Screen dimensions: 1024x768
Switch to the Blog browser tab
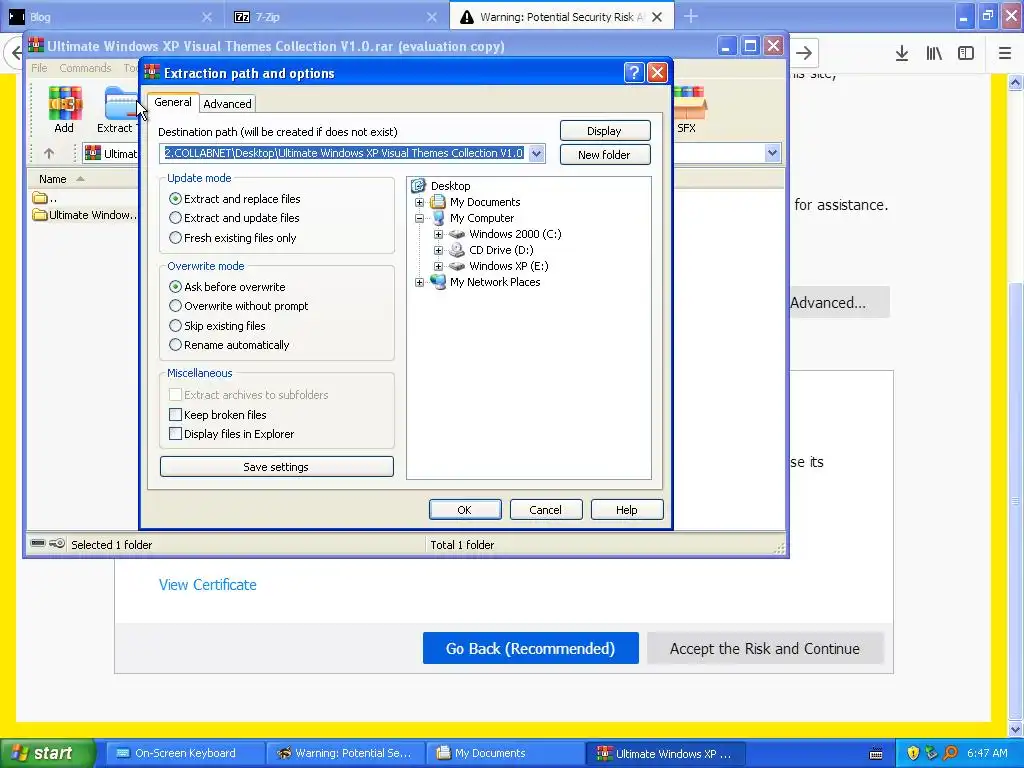point(111,17)
